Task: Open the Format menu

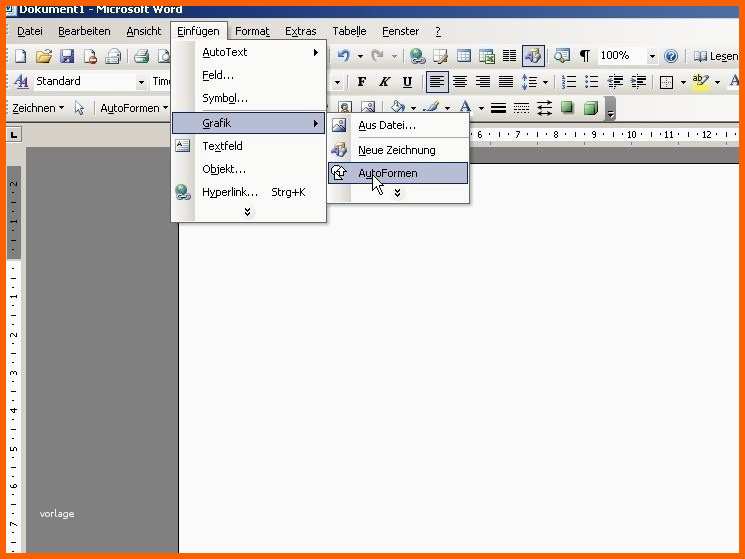Action: point(252,31)
